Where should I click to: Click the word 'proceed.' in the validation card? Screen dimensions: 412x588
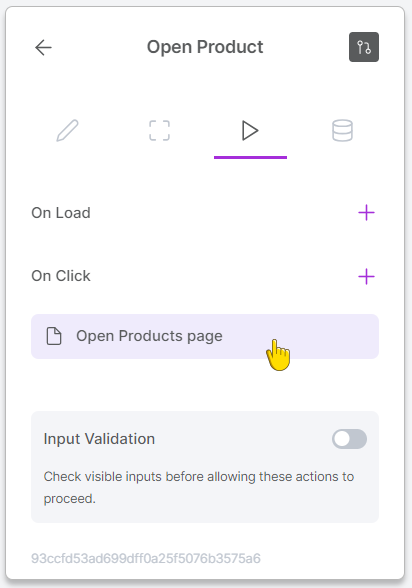pyautogui.click(x=70, y=499)
